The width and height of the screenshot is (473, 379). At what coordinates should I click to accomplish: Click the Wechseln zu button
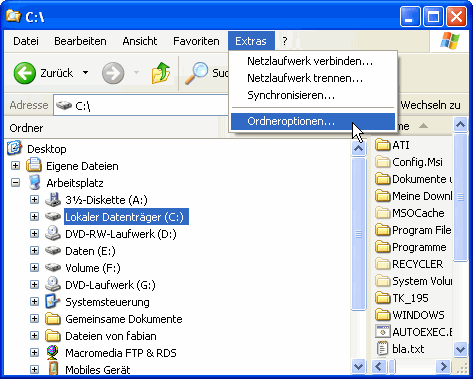[x=430, y=105]
